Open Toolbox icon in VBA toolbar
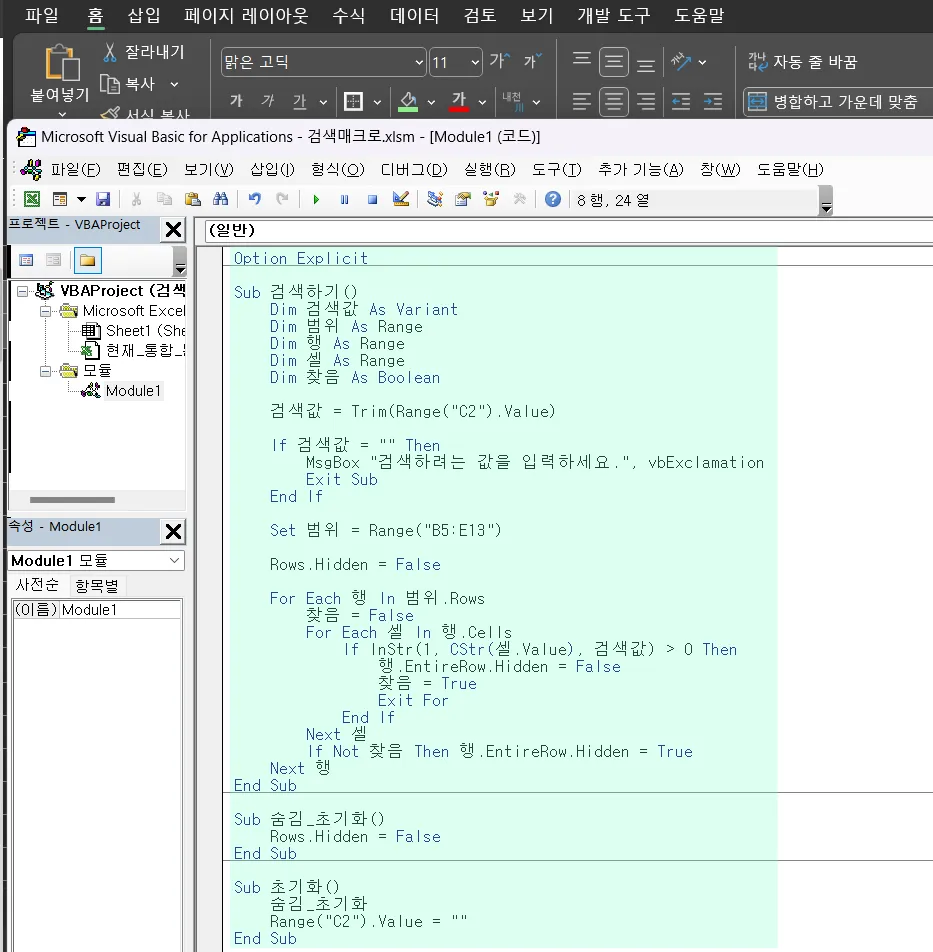 pyautogui.click(x=520, y=199)
